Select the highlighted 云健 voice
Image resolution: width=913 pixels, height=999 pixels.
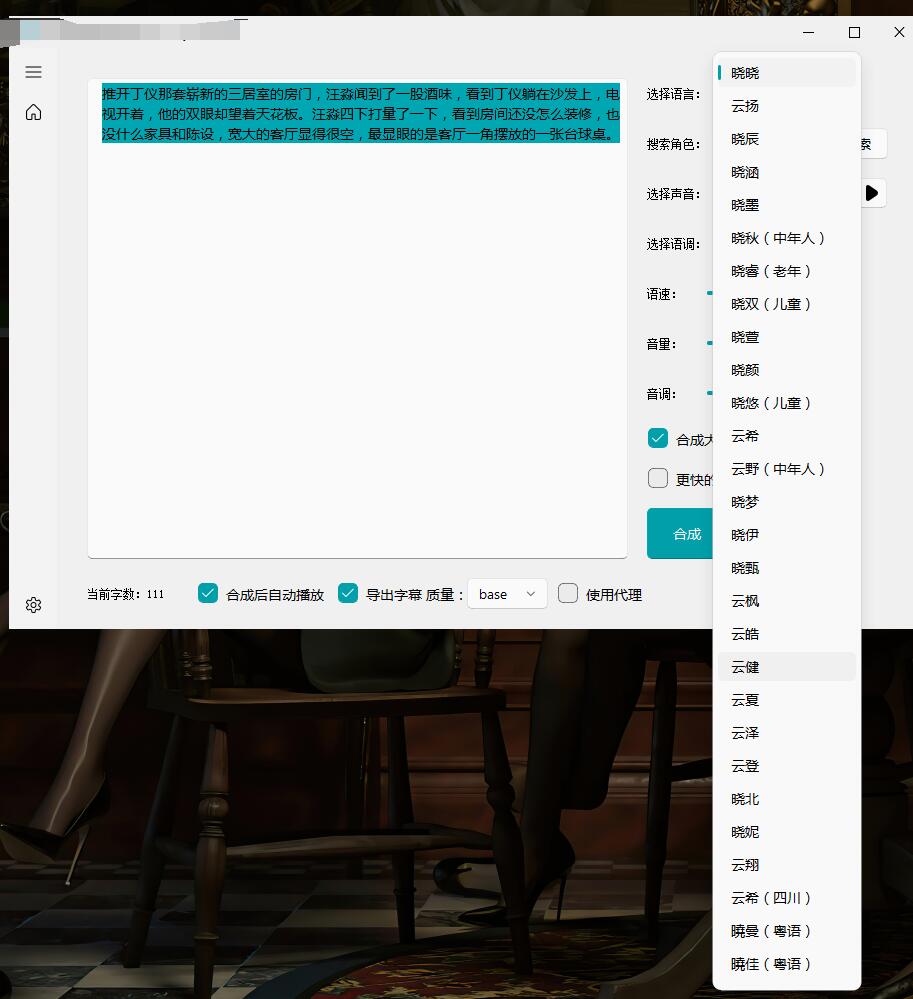pyautogui.click(x=787, y=667)
